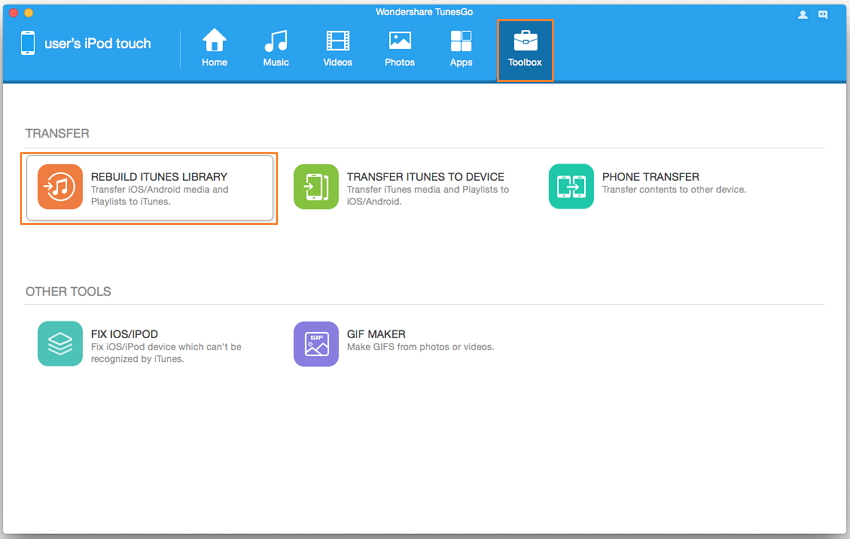Screen dimensions: 850x539
Task: Open the user account icon in title bar
Action: pyautogui.click(x=803, y=14)
